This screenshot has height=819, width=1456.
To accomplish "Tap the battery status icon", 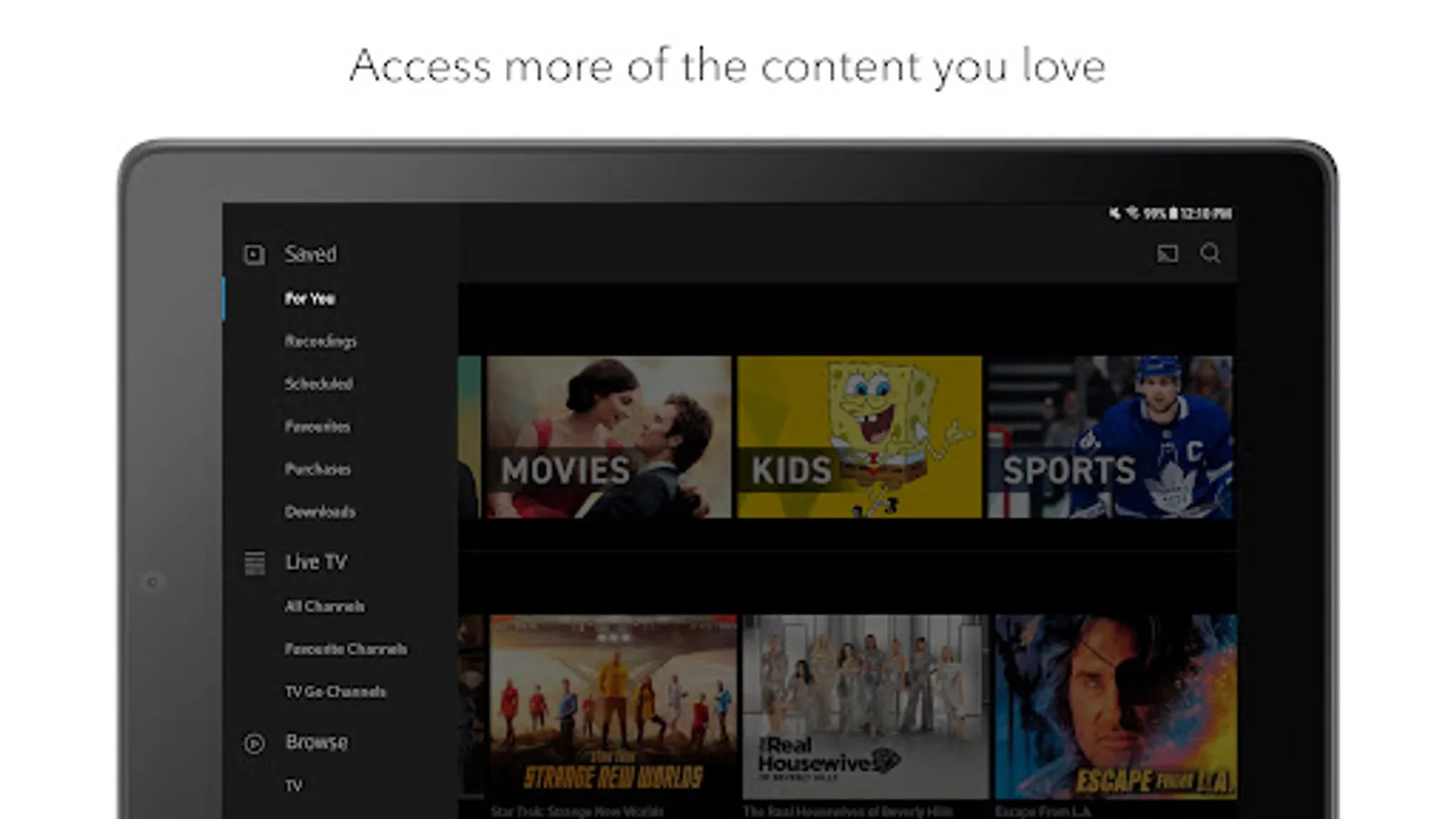I will pos(1173,213).
